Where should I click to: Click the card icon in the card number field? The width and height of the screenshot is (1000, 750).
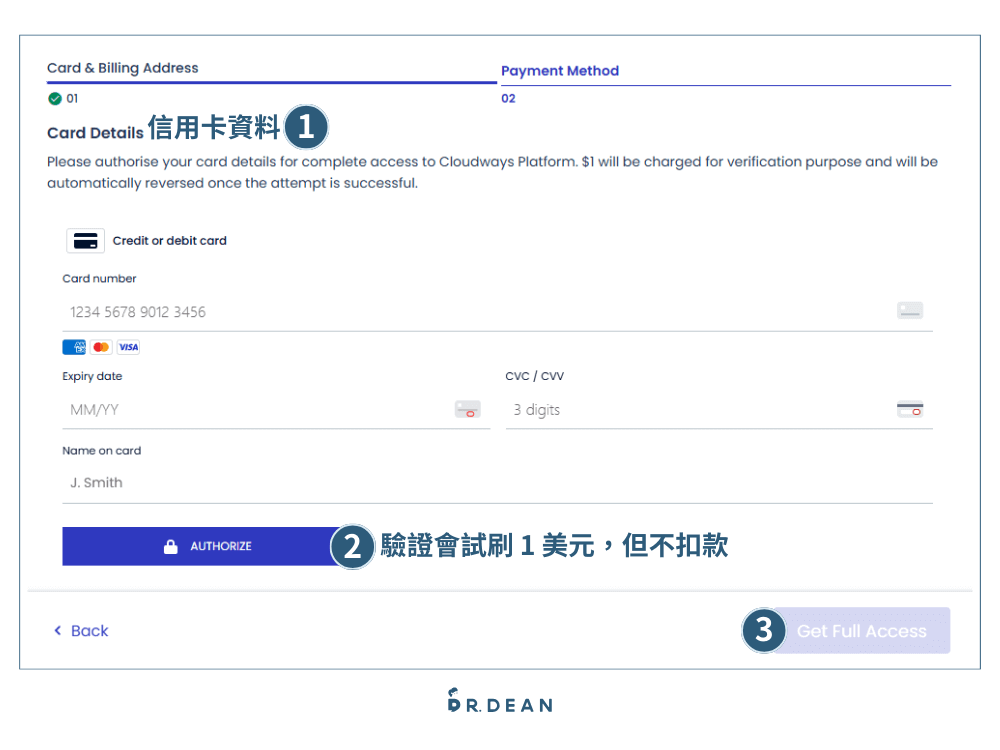909,311
